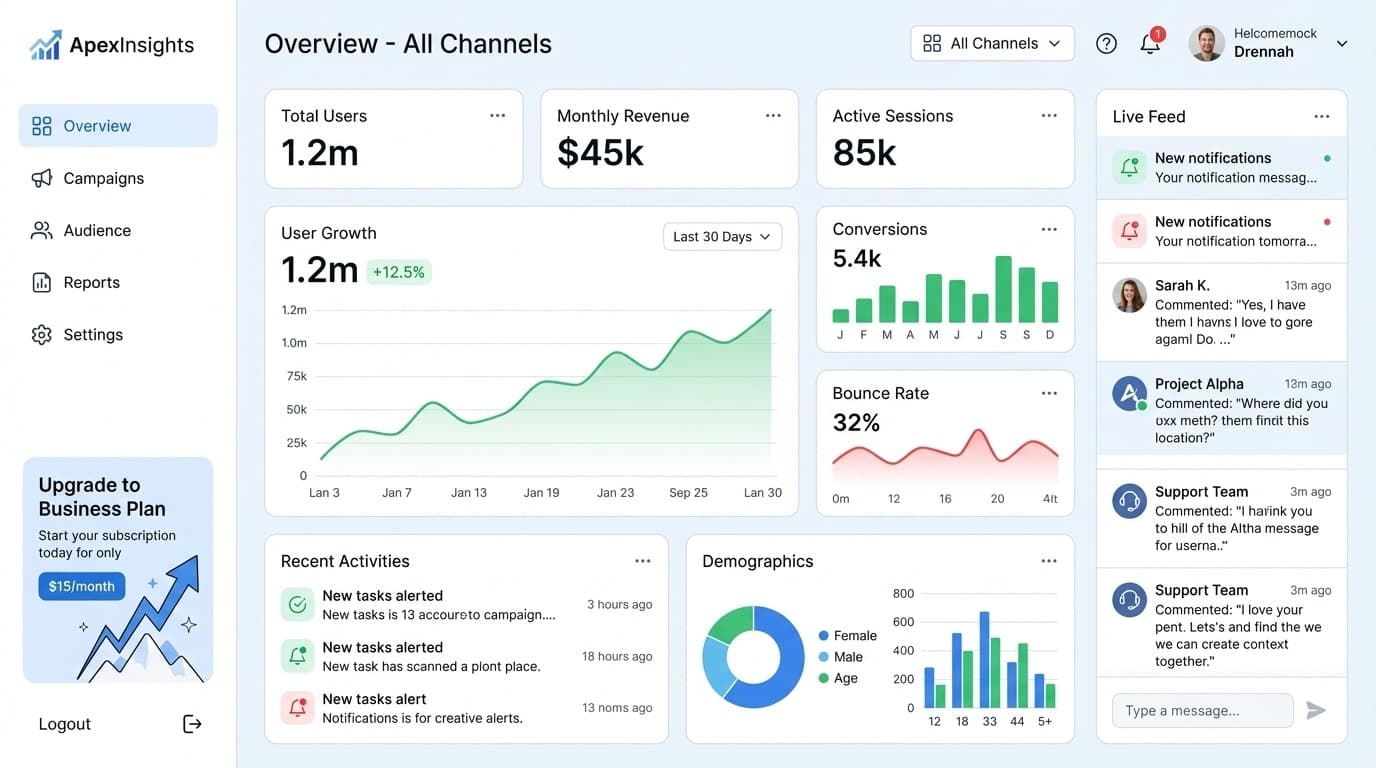Click the Logout link

pyautogui.click(x=65, y=724)
